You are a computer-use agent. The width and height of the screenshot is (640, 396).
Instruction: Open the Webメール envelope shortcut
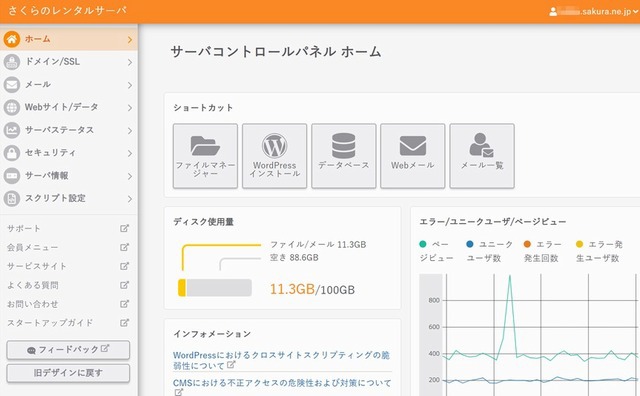point(413,156)
